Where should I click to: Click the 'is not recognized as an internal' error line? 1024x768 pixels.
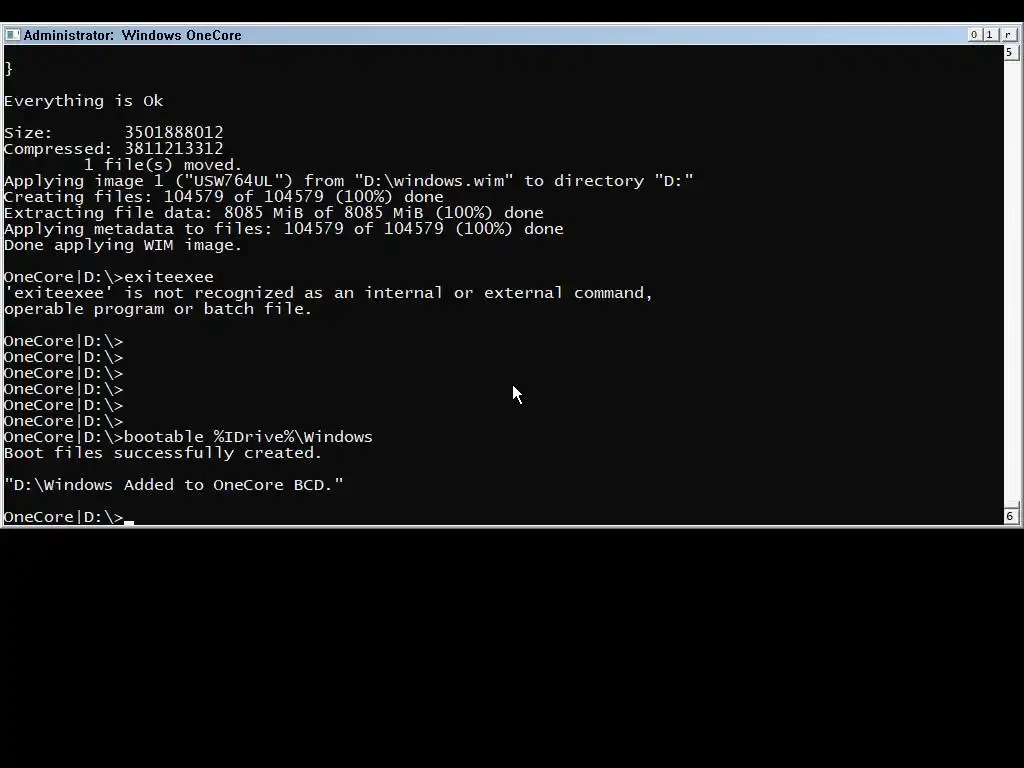click(328, 293)
